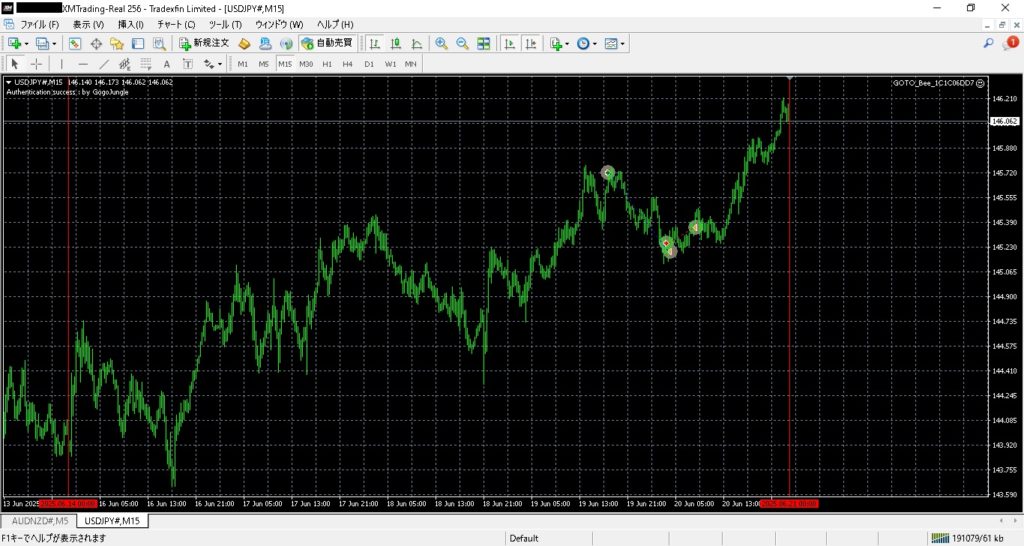Select the Crosshair tool
The height and width of the screenshot is (546, 1024).
[37, 64]
